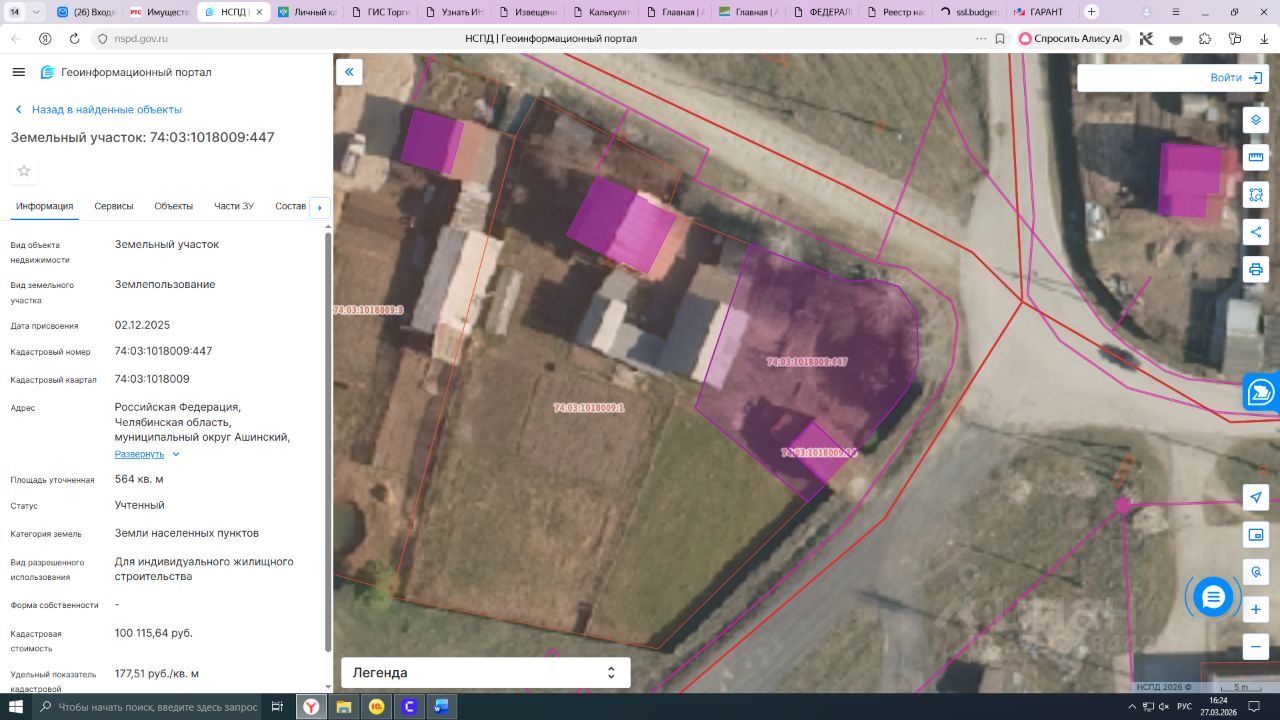Select parcel label 74:03:1018009:1 on the map
Screen dimensions: 1280x720
[589, 408]
